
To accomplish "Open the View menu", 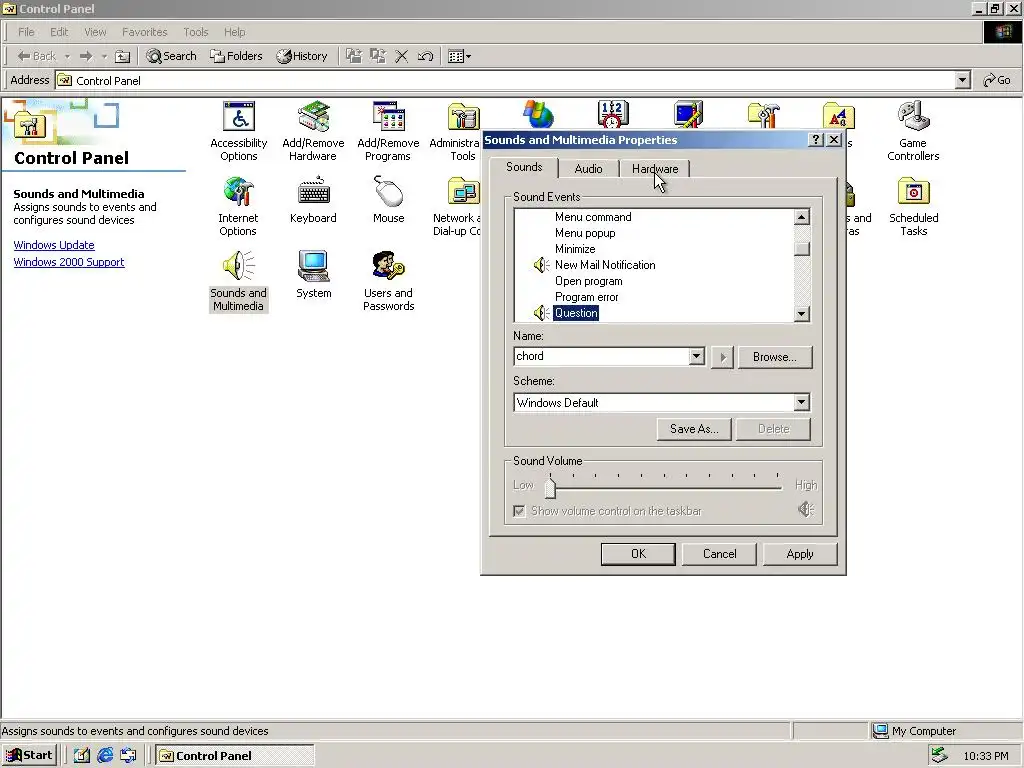I will point(95,32).
